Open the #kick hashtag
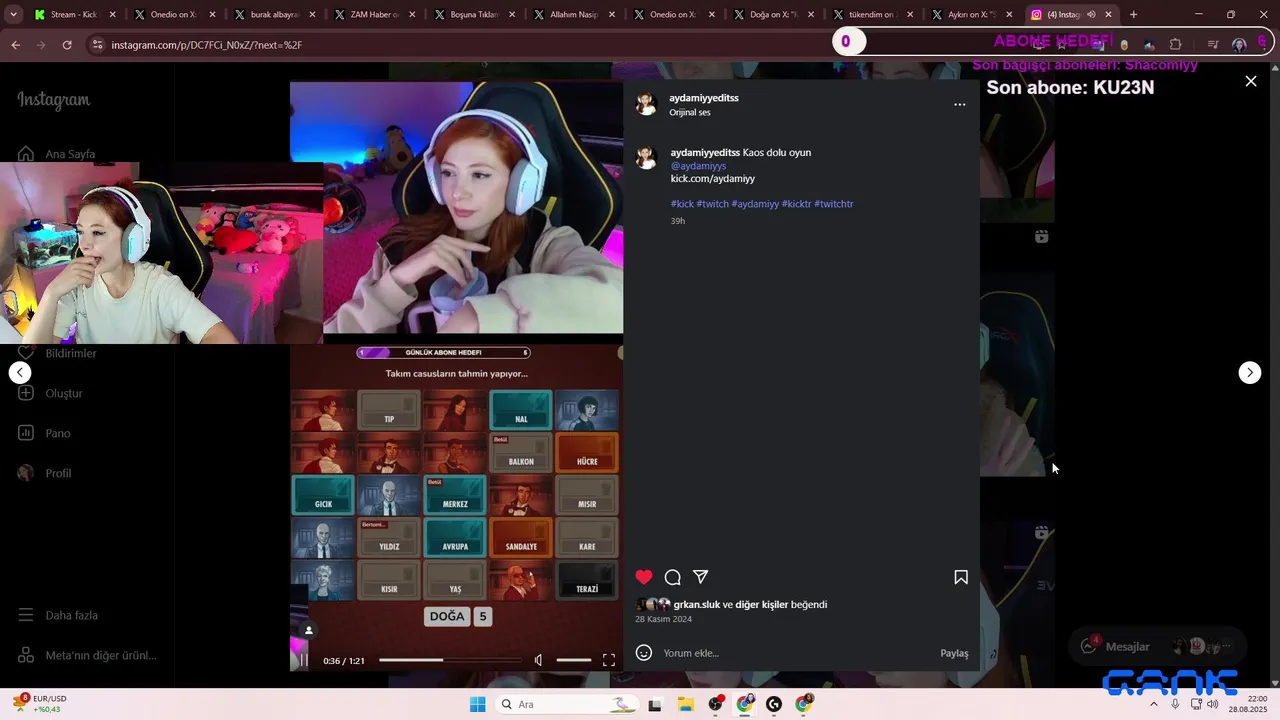The image size is (1280, 720). [682, 204]
